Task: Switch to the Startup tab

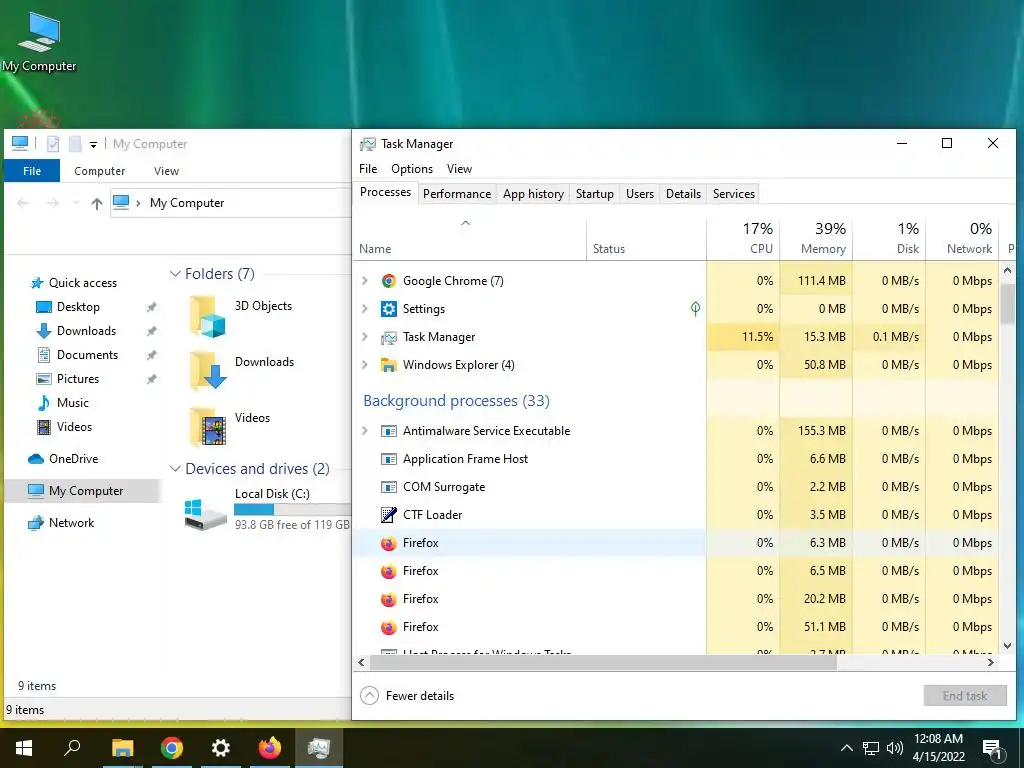Action: 594,194
